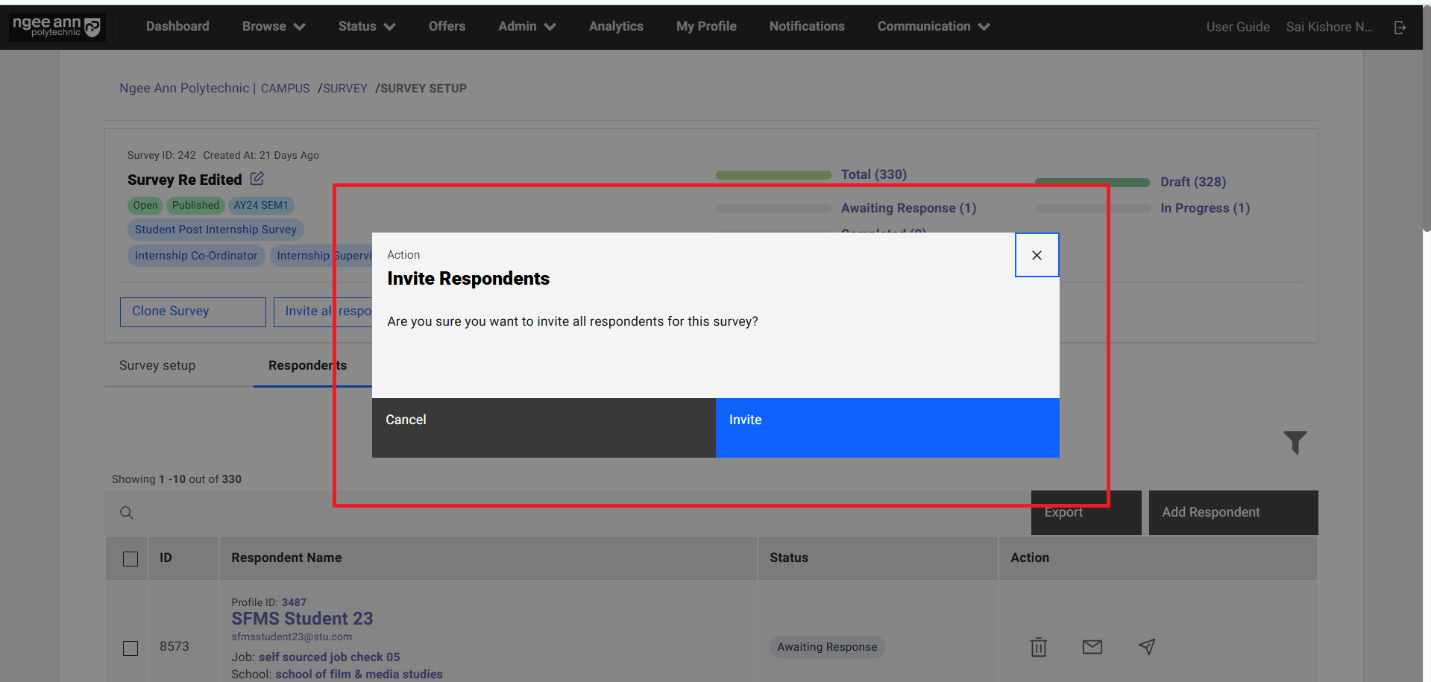Open the Status dropdown in navbar
The height and width of the screenshot is (682, 1431).
click(366, 27)
